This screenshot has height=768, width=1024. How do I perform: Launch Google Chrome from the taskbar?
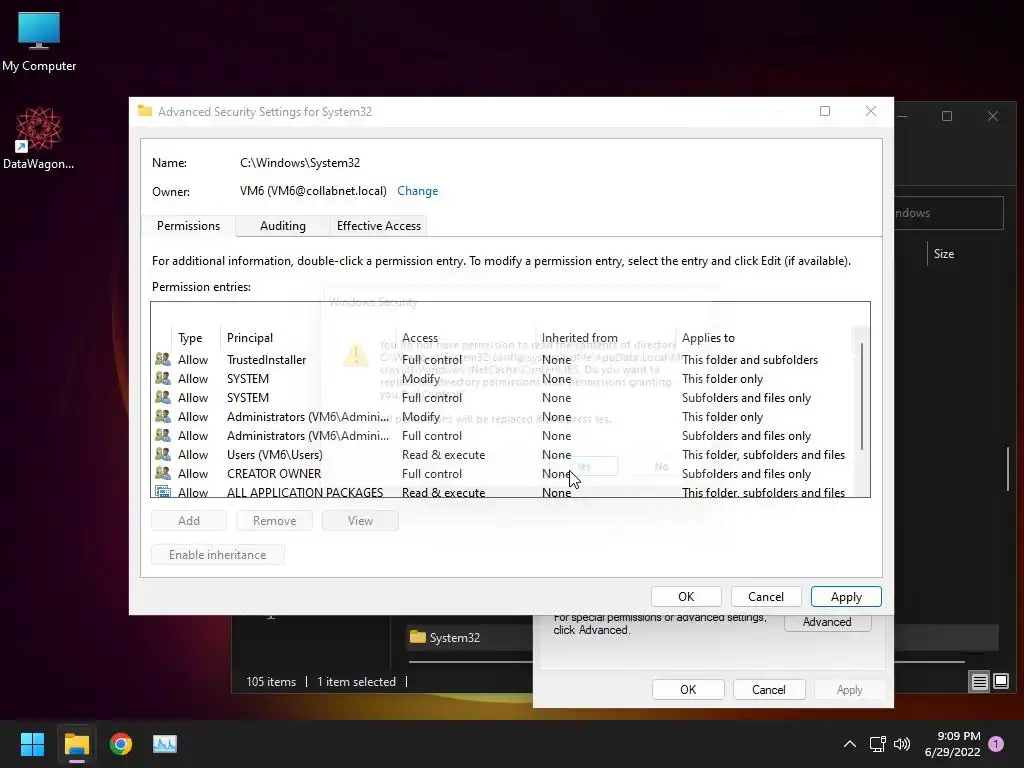121,744
